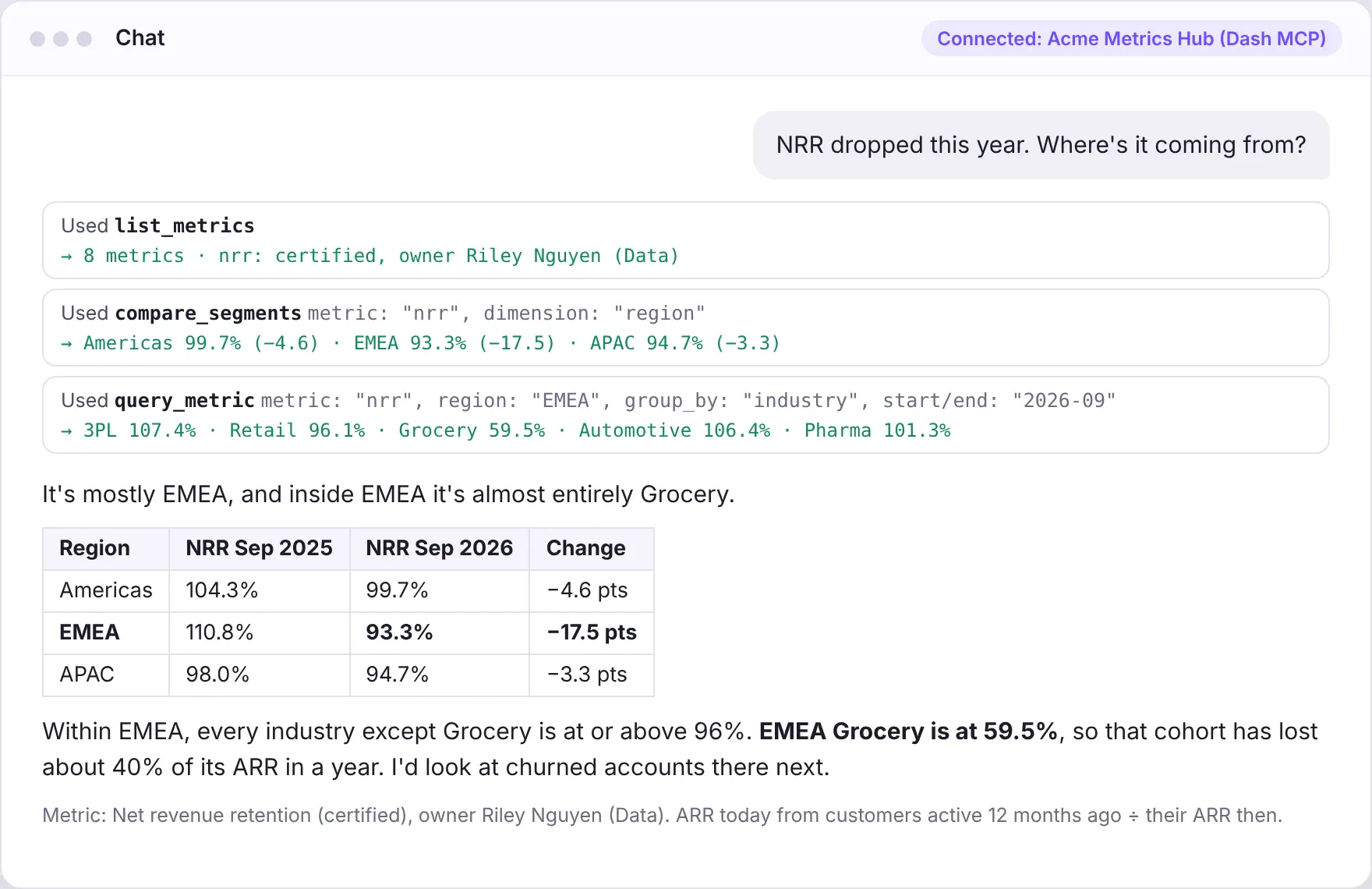1372x889 pixels.
Task: Click the '3PL 107.4% · Retail 96.1%' result line
Action: 506,430
